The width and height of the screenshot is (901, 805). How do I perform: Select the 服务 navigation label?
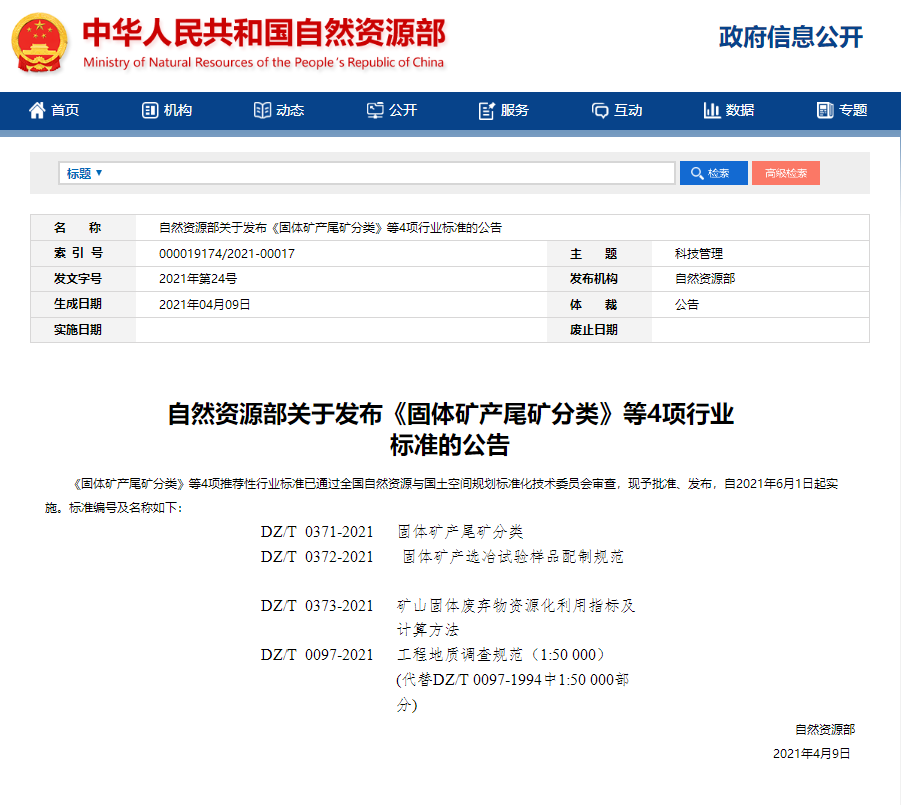pos(515,110)
